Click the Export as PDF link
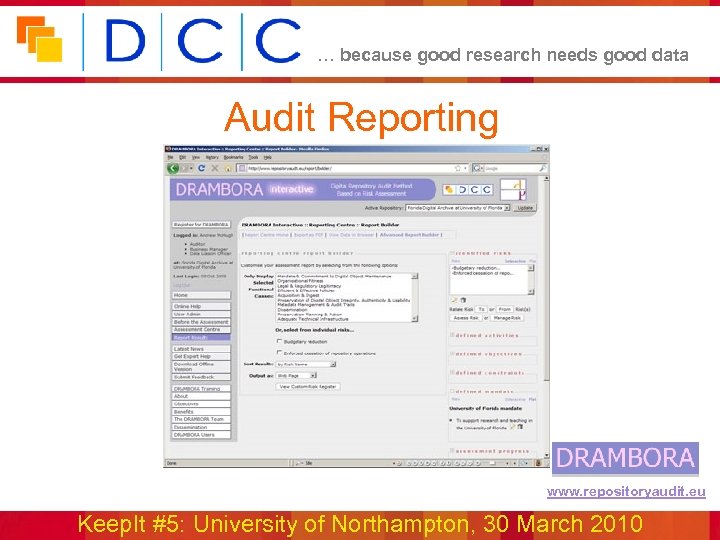Screen dimensions: 720x540 coord(309,235)
